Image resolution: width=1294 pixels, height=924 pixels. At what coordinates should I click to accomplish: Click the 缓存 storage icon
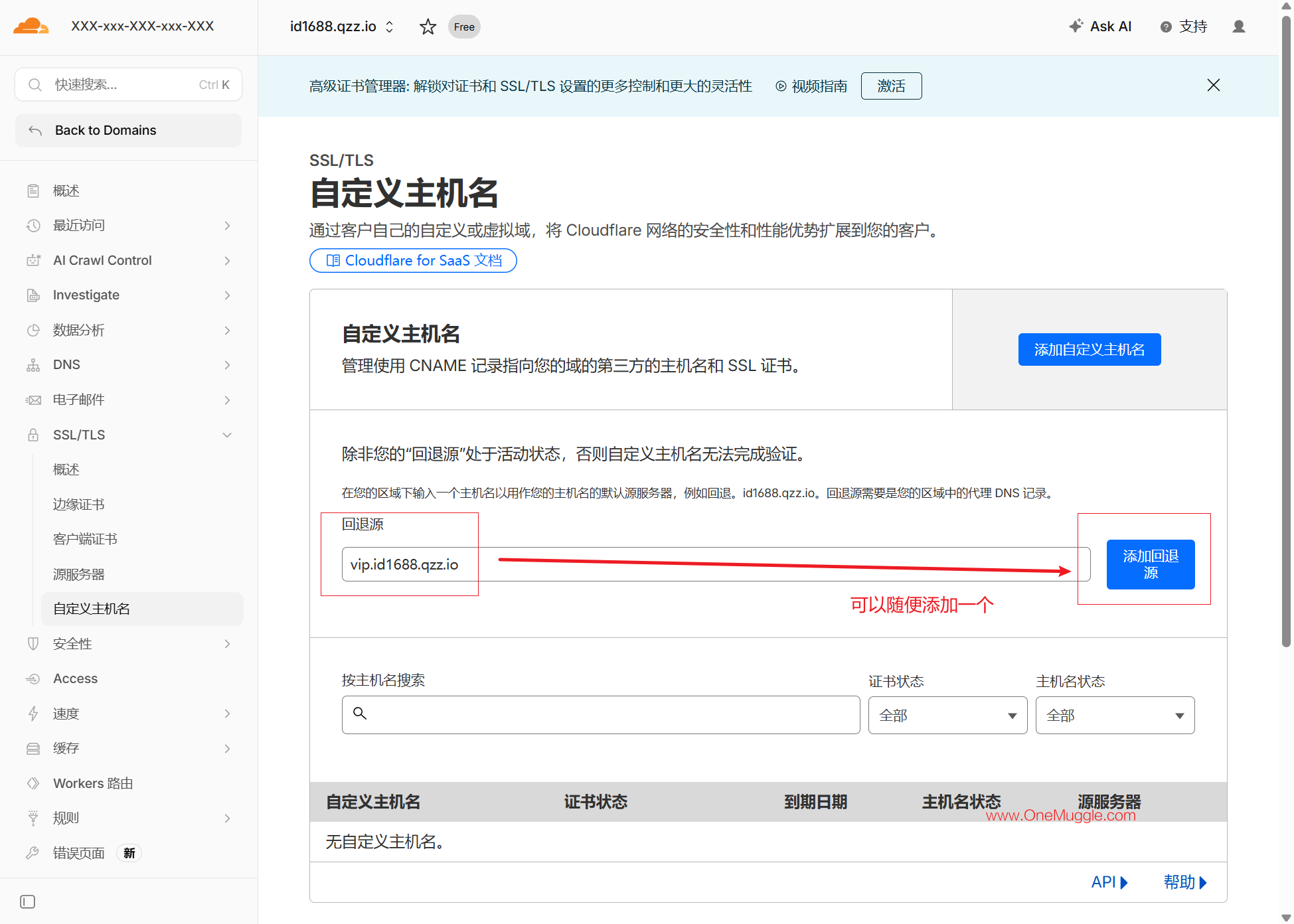pos(33,748)
